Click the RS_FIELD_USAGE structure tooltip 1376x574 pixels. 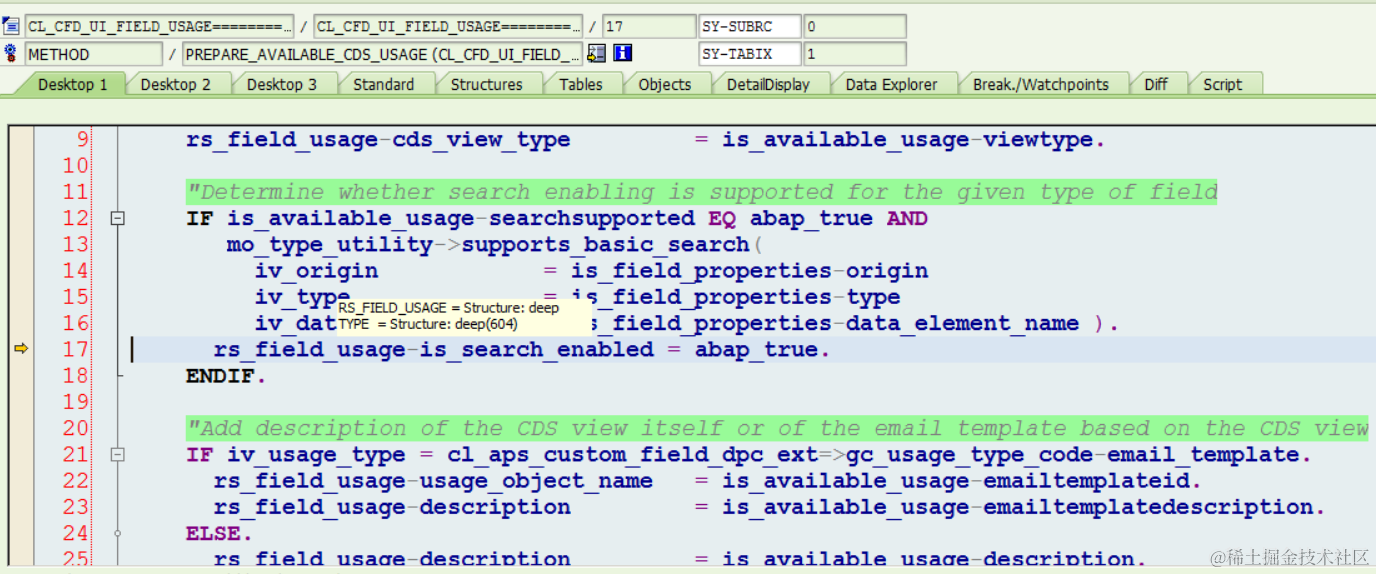pos(463,316)
